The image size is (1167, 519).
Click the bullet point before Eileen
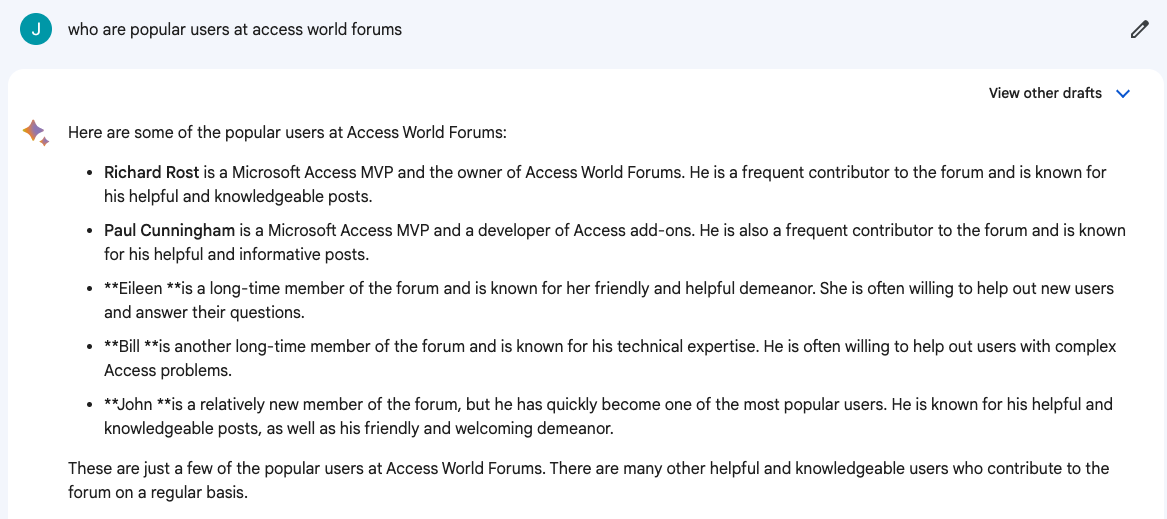pos(90,289)
